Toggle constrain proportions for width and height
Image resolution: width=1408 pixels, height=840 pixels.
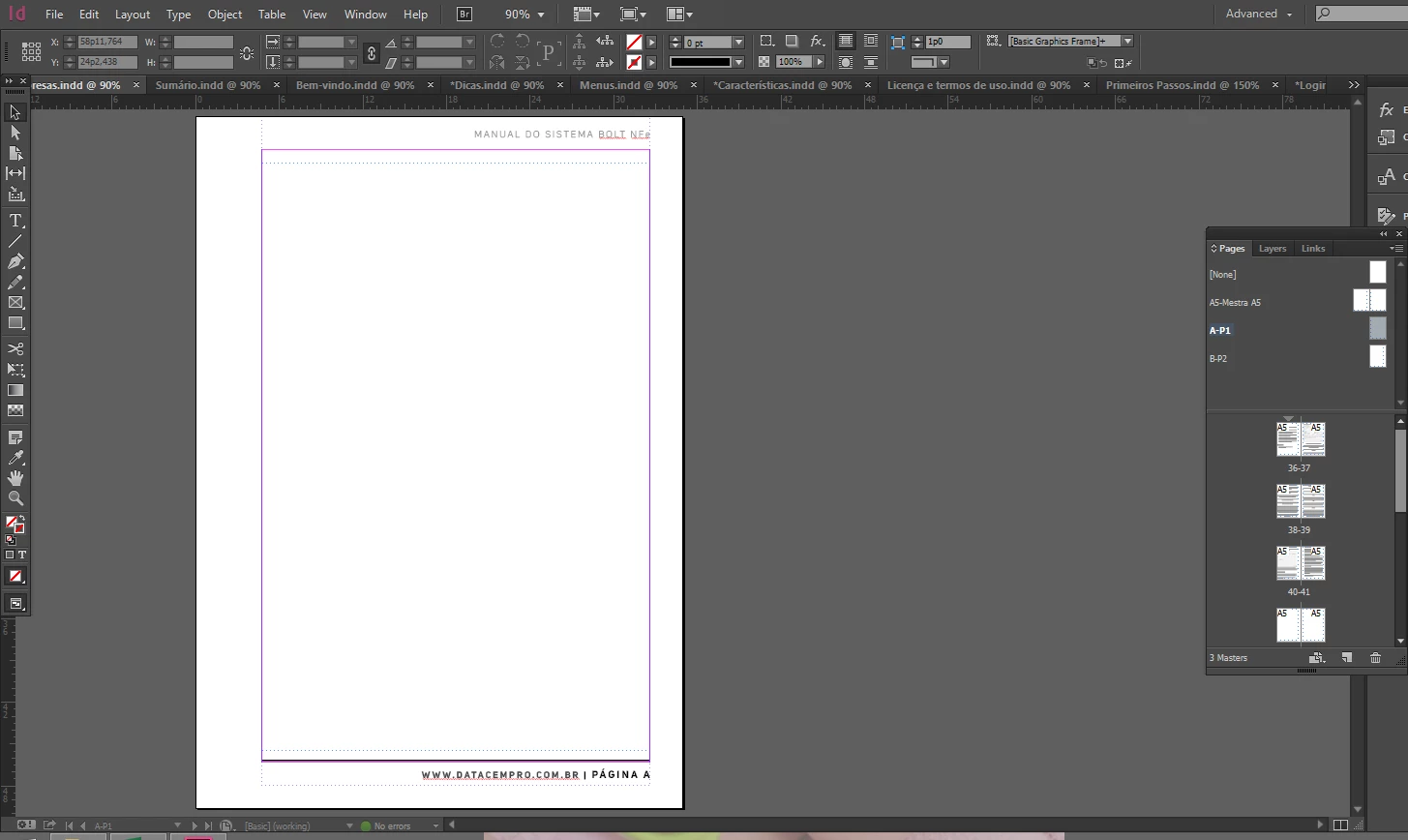[247, 53]
